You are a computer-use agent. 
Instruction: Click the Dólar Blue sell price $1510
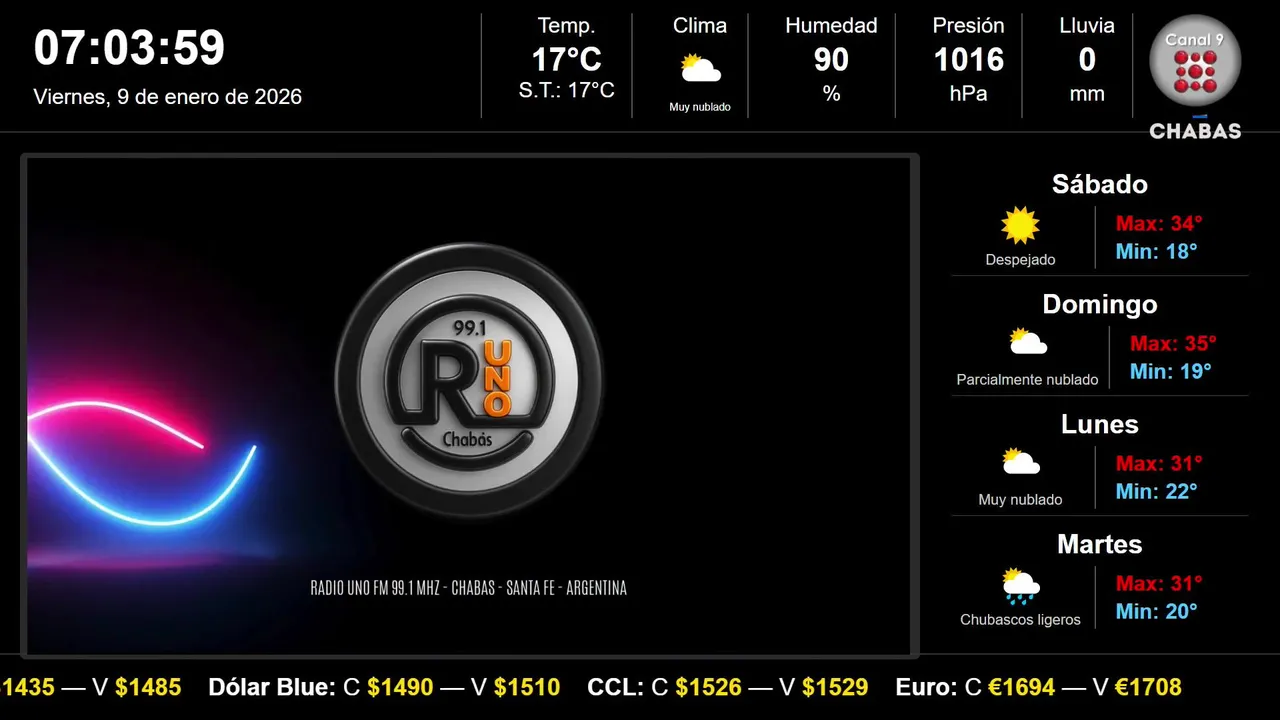click(527, 687)
